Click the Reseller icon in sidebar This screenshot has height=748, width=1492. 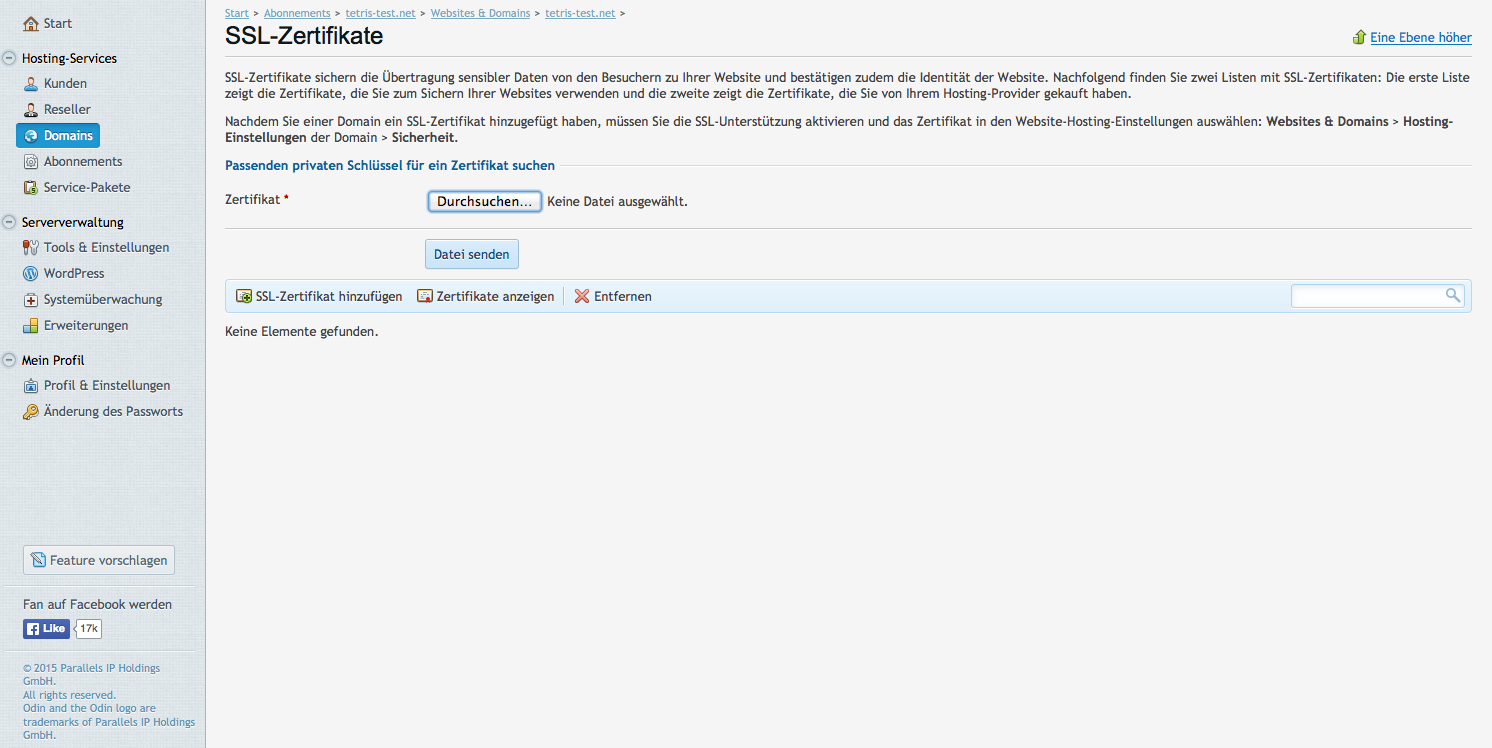[x=31, y=110]
